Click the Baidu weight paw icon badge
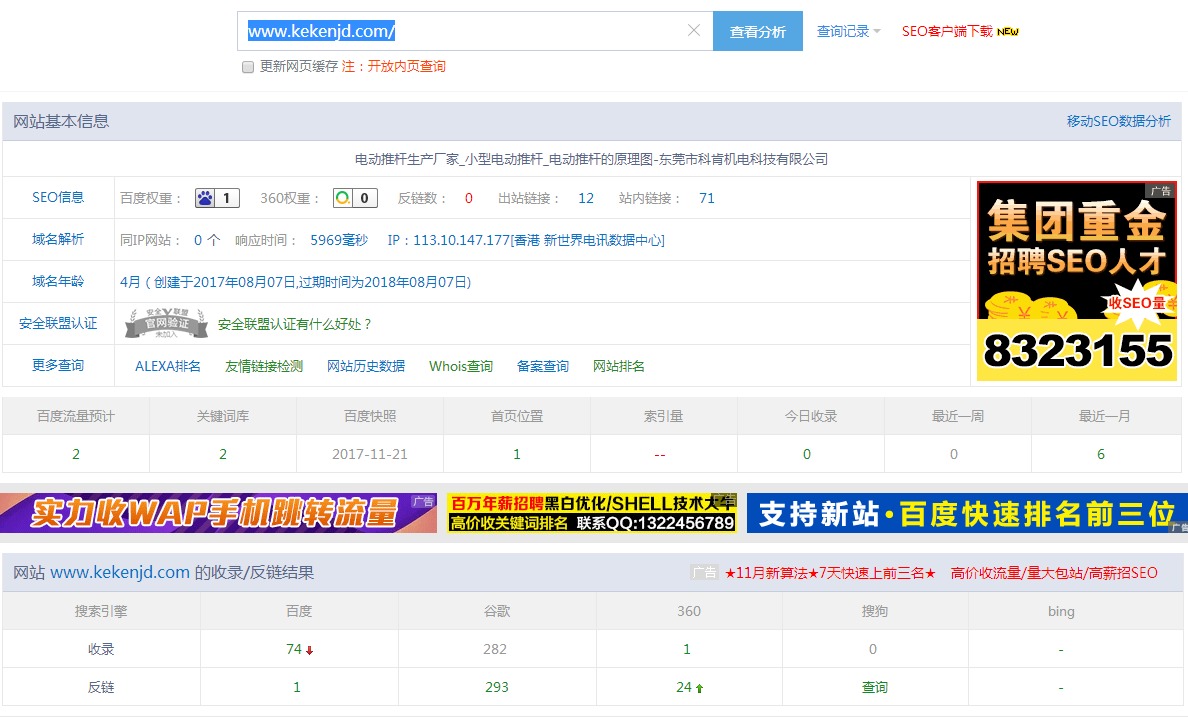The width and height of the screenshot is (1188, 717). click(217, 198)
